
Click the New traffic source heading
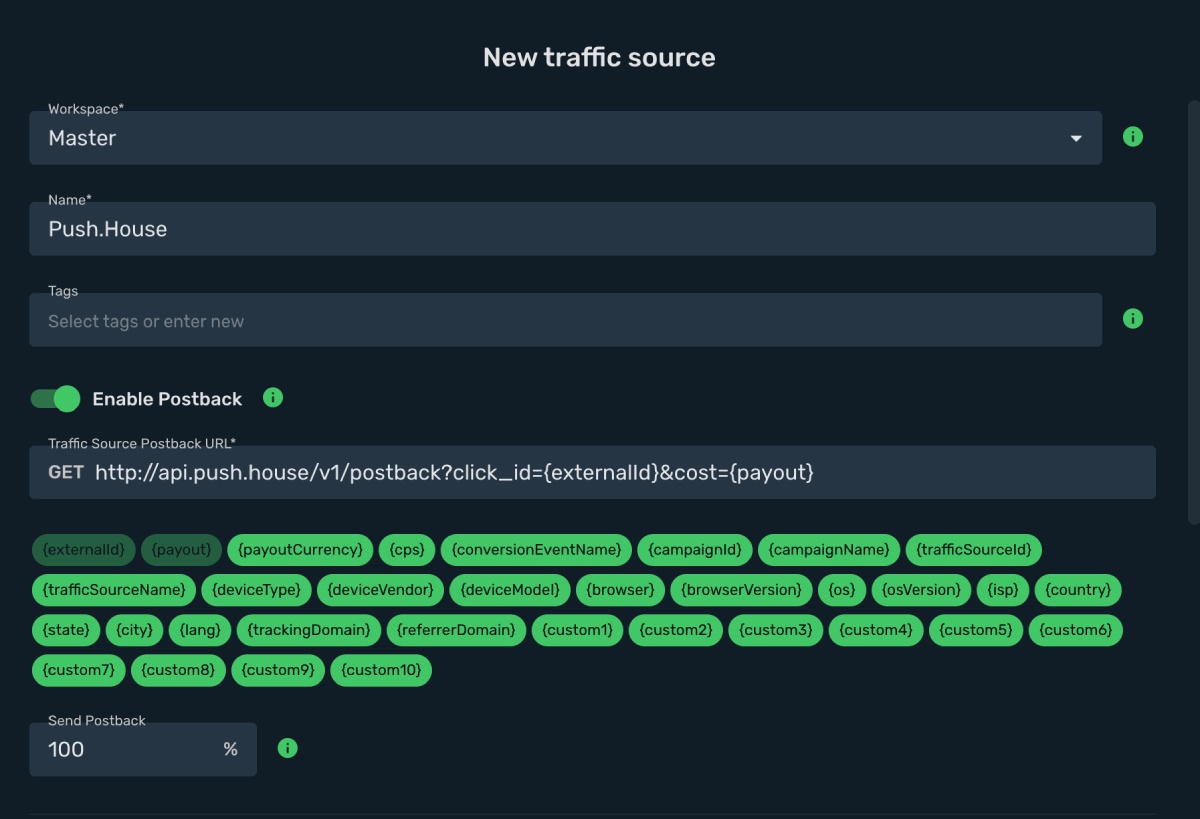point(599,57)
